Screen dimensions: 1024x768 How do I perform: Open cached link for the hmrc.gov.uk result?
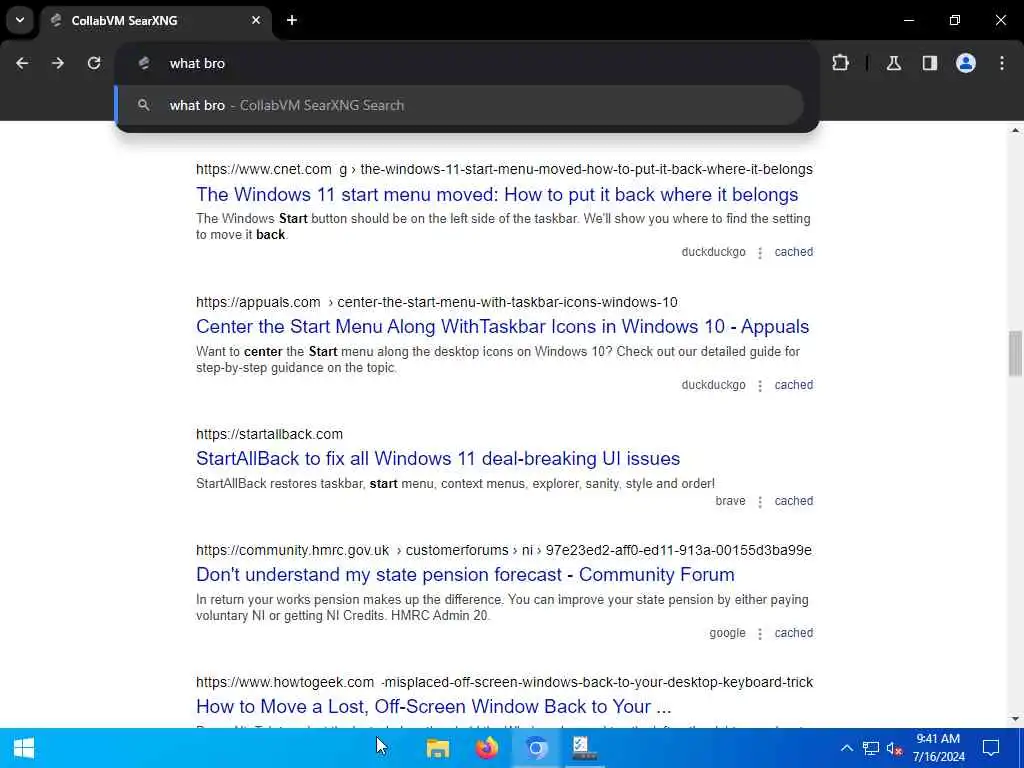[x=793, y=633]
